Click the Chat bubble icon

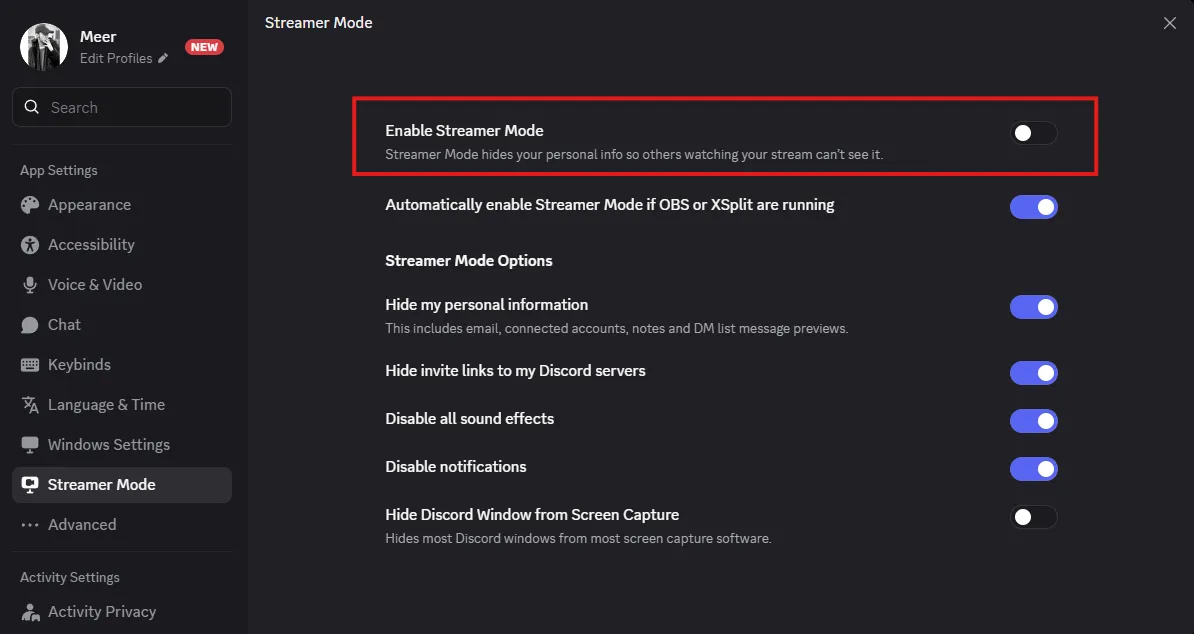tap(30, 325)
